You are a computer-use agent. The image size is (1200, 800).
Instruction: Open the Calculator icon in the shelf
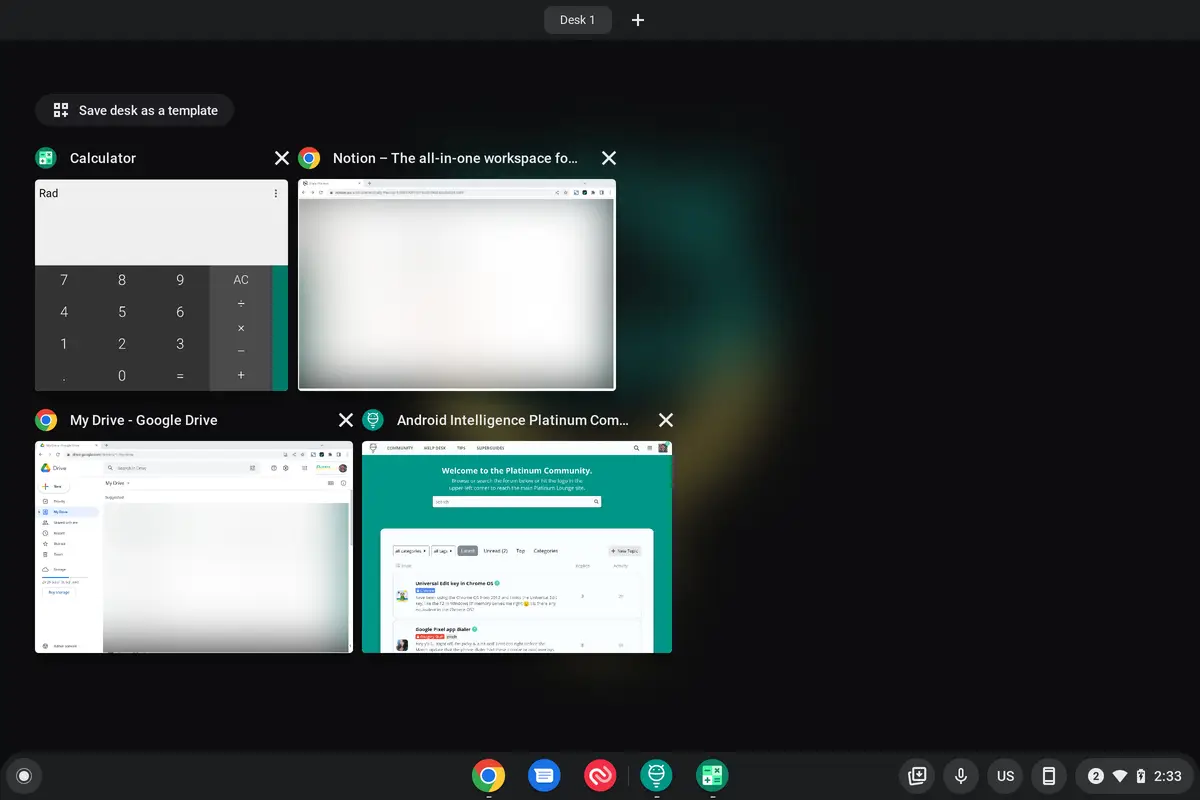[x=712, y=775]
